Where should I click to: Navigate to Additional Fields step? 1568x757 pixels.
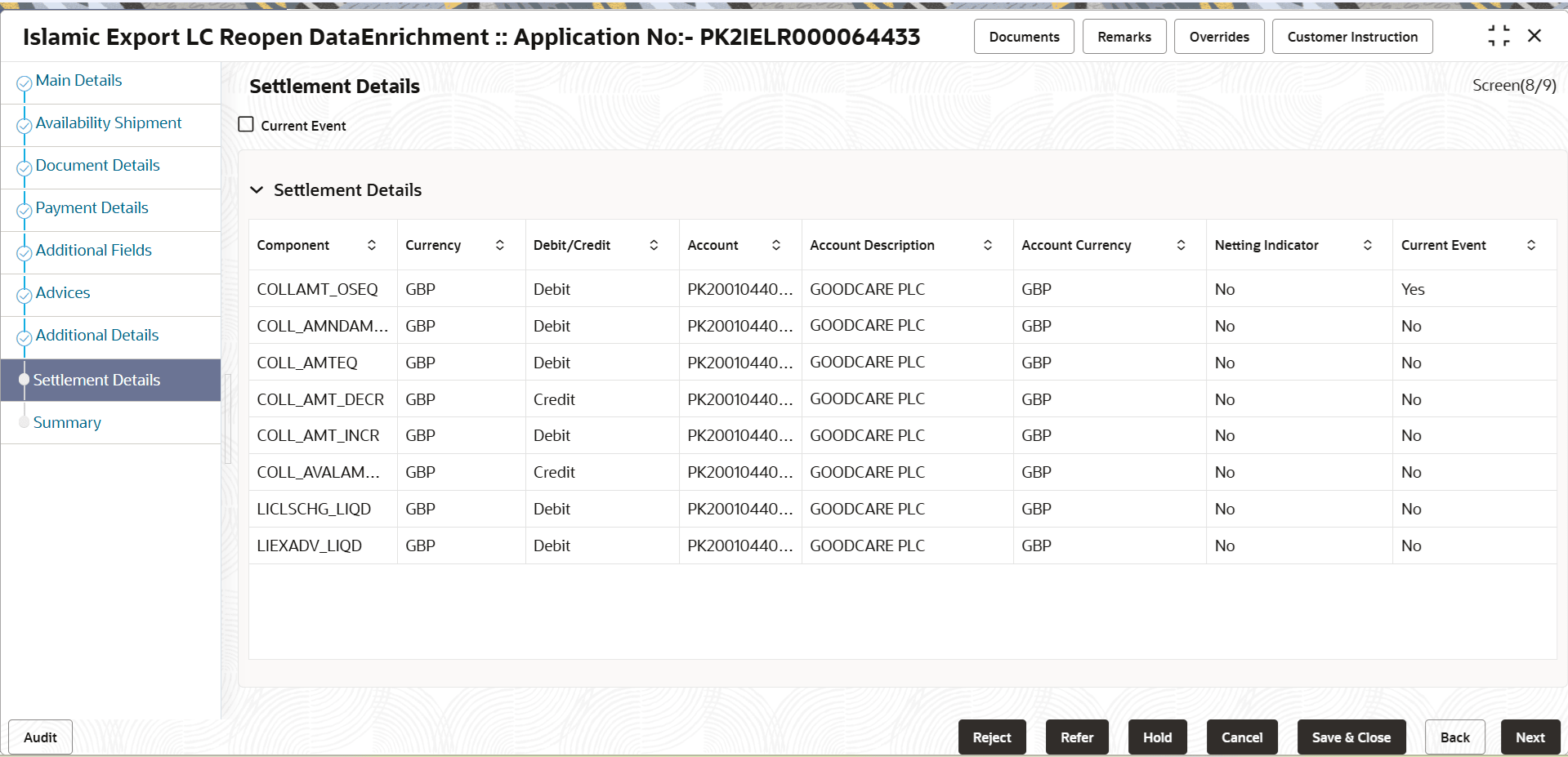[x=93, y=251]
